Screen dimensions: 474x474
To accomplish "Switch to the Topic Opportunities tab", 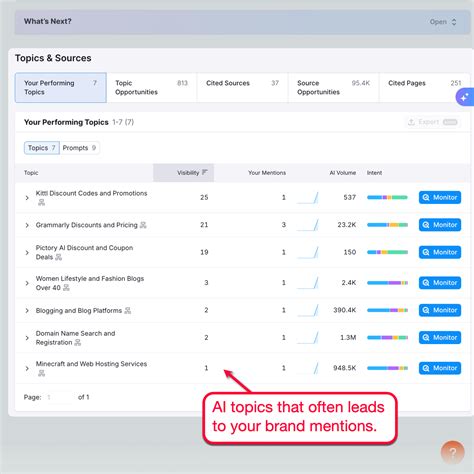I will 152,87.
